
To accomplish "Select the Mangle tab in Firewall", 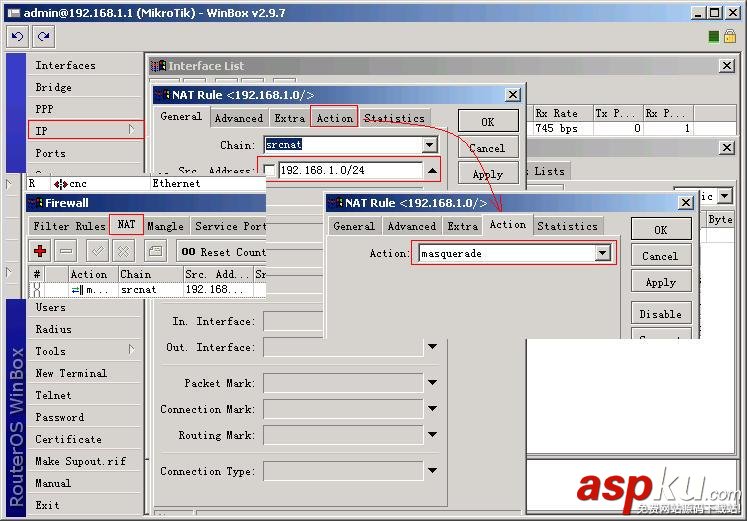I will [x=165, y=226].
